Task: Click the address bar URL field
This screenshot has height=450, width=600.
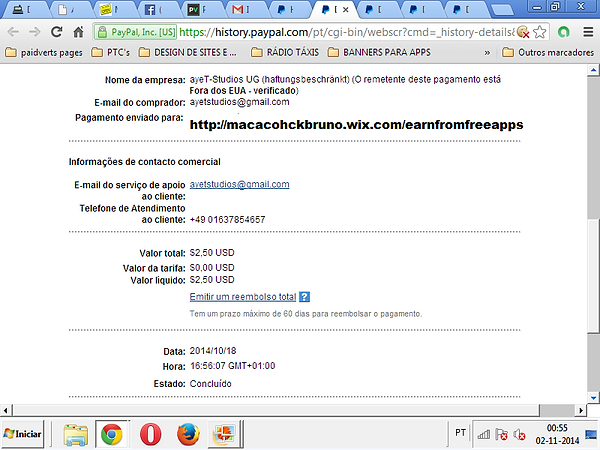Action: coord(346,32)
